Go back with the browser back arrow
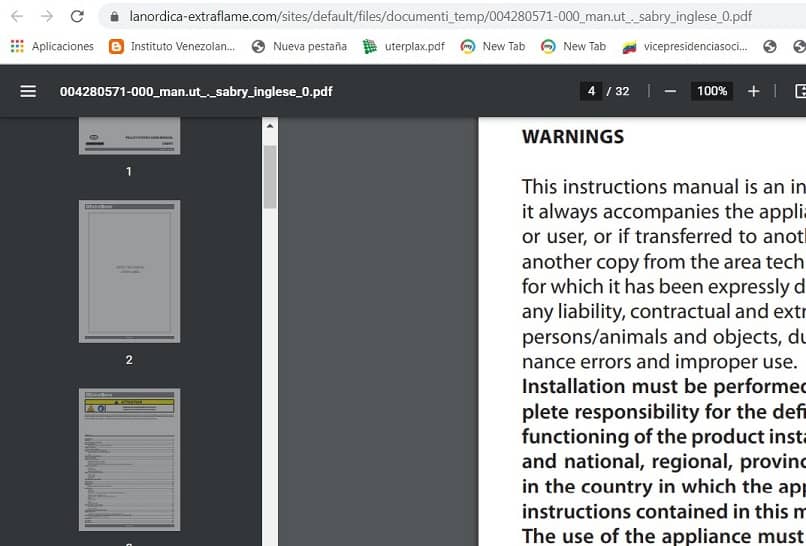806x546 pixels. 17,17
